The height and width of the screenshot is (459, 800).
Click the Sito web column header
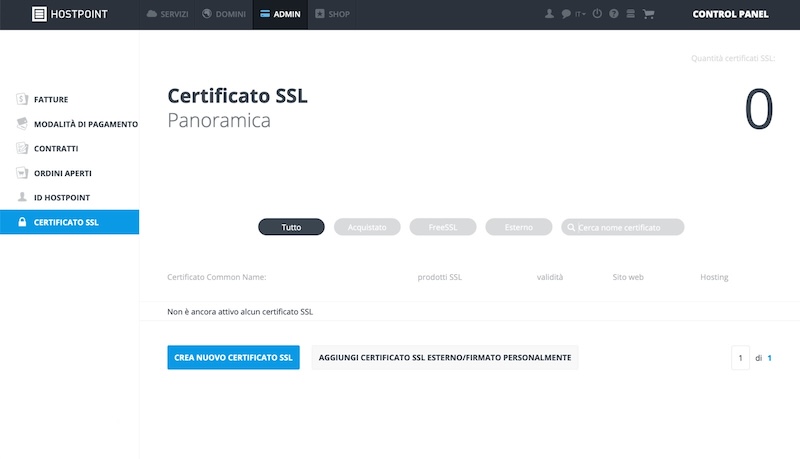pos(628,277)
